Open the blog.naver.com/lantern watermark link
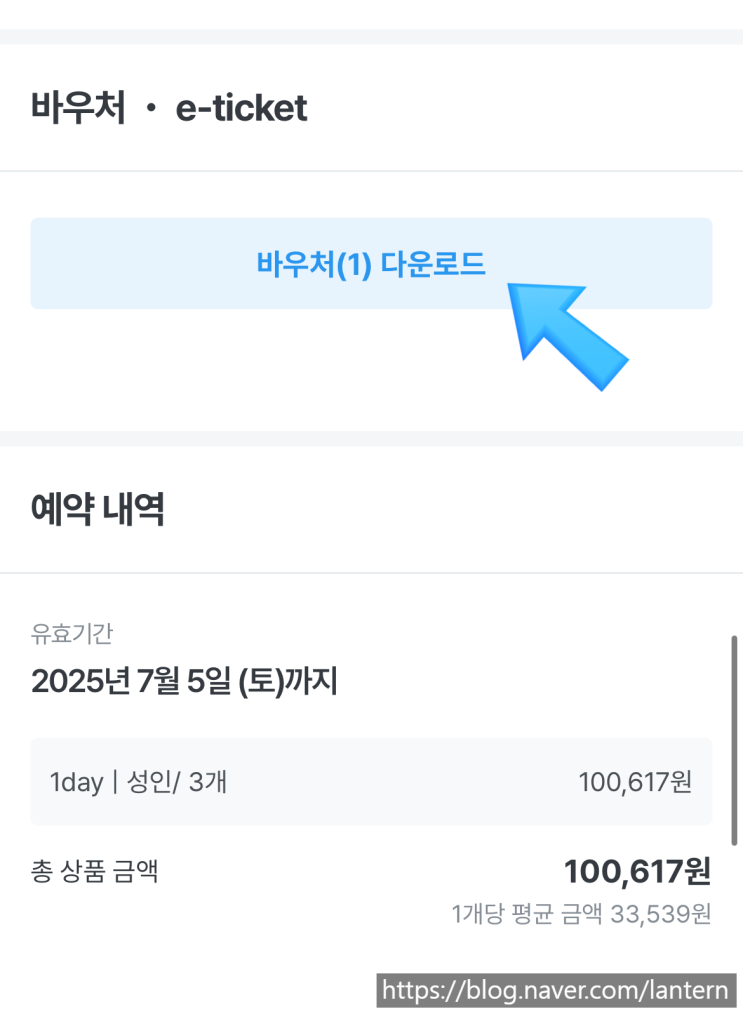The image size is (743, 1014). (x=556, y=991)
